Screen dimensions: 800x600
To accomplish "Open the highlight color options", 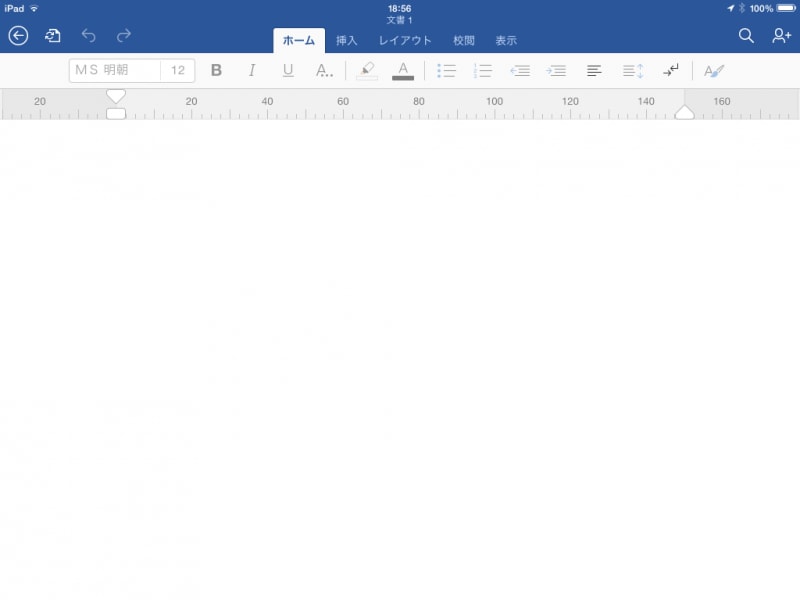I will point(365,70).
